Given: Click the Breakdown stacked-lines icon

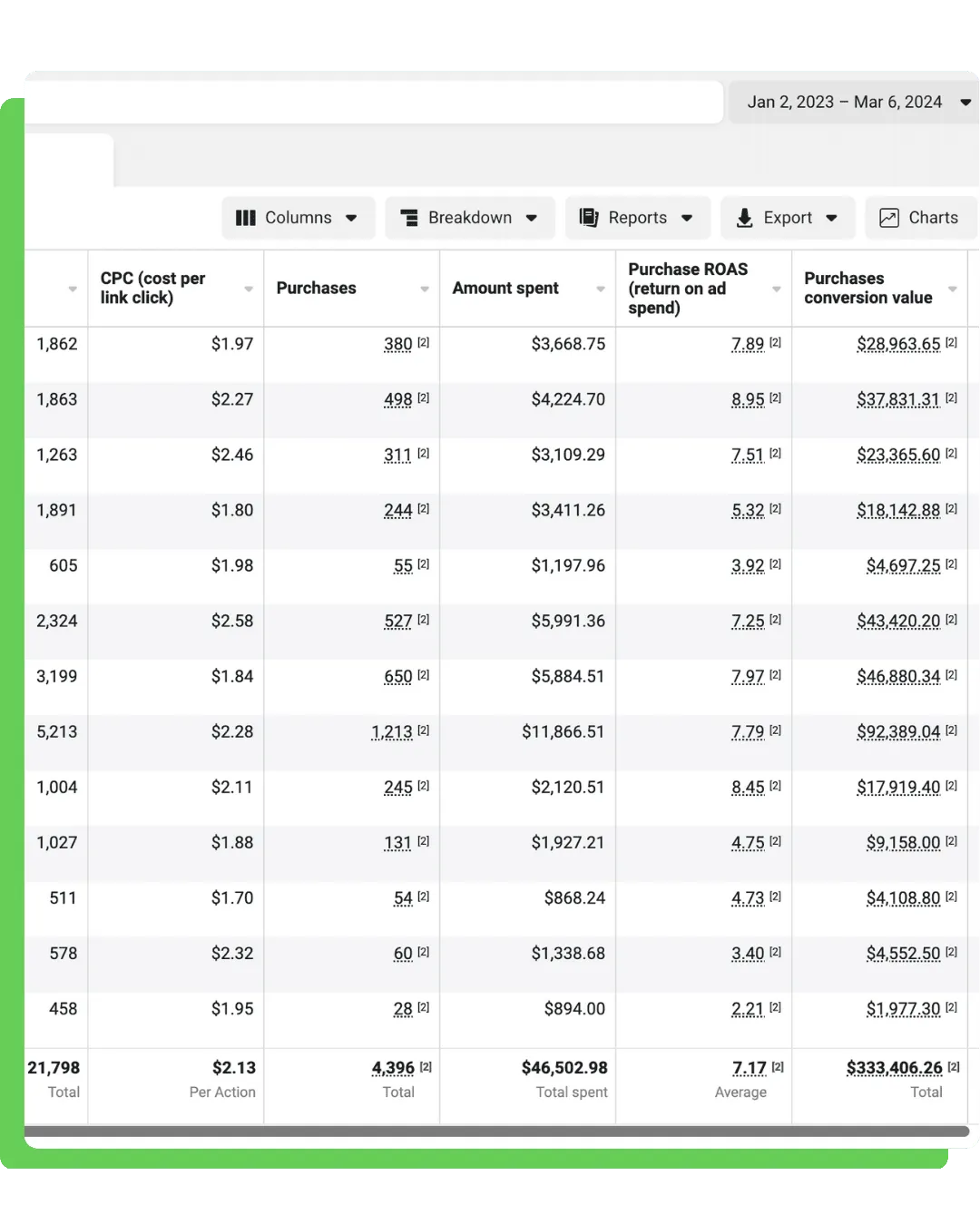Looking at the screenshot, I should click(x=409, y=218).
